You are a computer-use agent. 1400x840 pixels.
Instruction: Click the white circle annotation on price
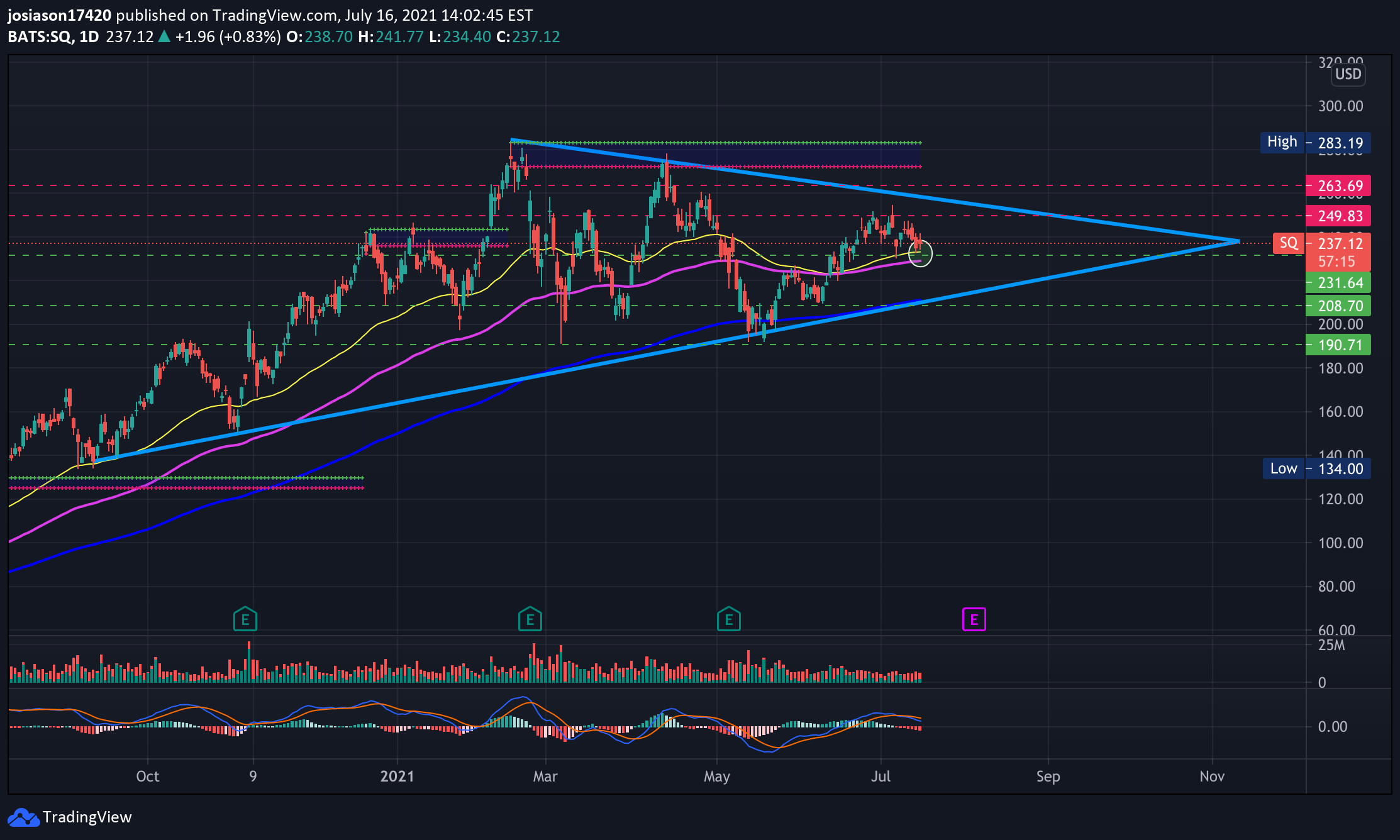tap(920, 253)
